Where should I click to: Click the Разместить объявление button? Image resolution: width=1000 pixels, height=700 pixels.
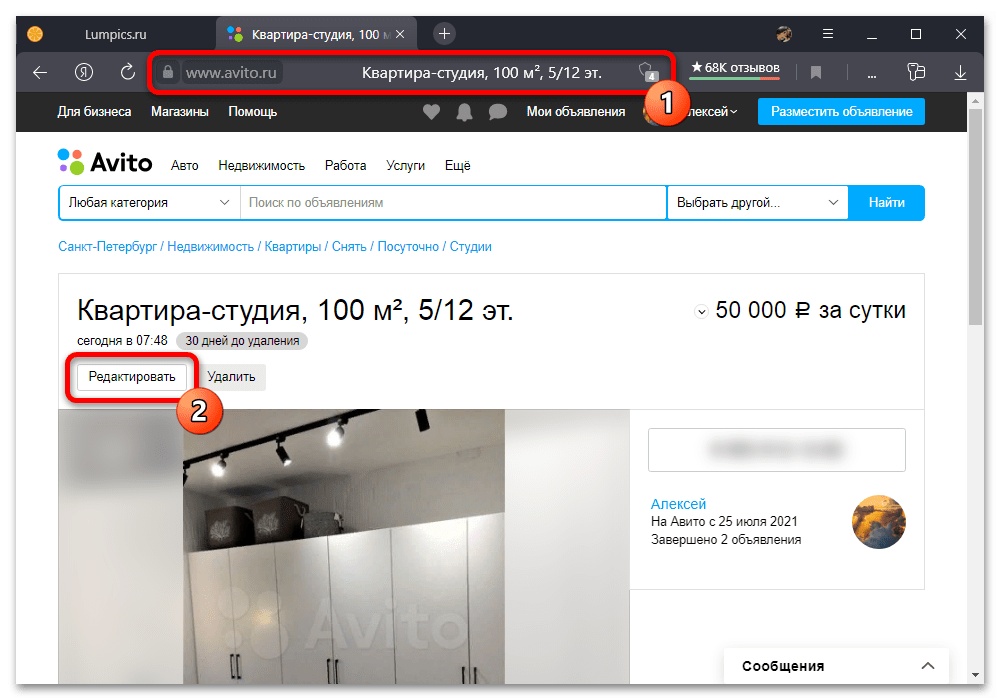click(x=841, y=112)
